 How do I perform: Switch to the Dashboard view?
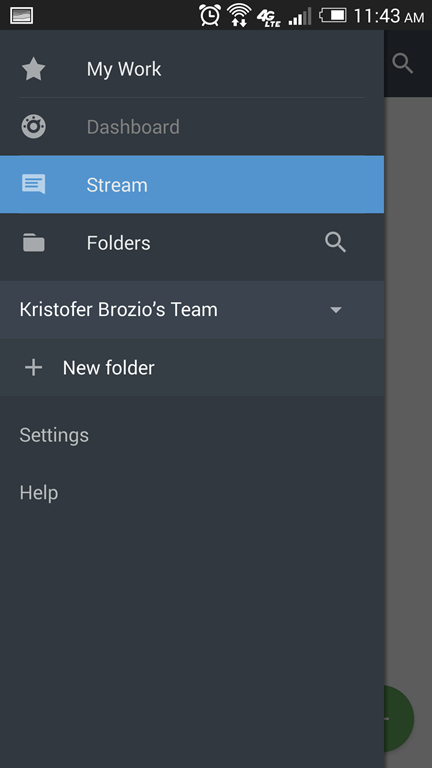(x=192, y=127)
